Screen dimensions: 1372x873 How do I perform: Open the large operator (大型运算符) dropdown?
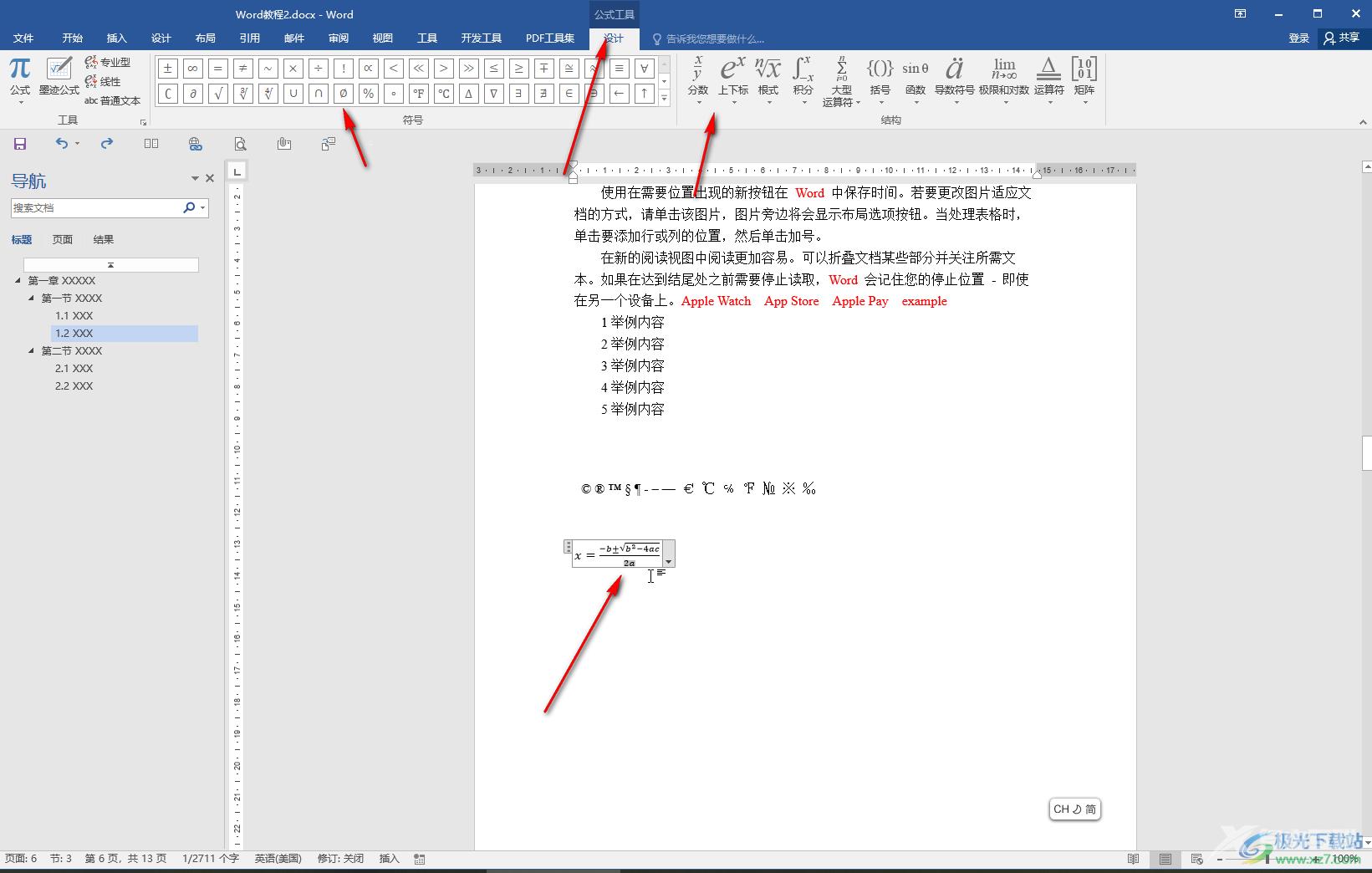pyautogui.click(x=841, y=81)
